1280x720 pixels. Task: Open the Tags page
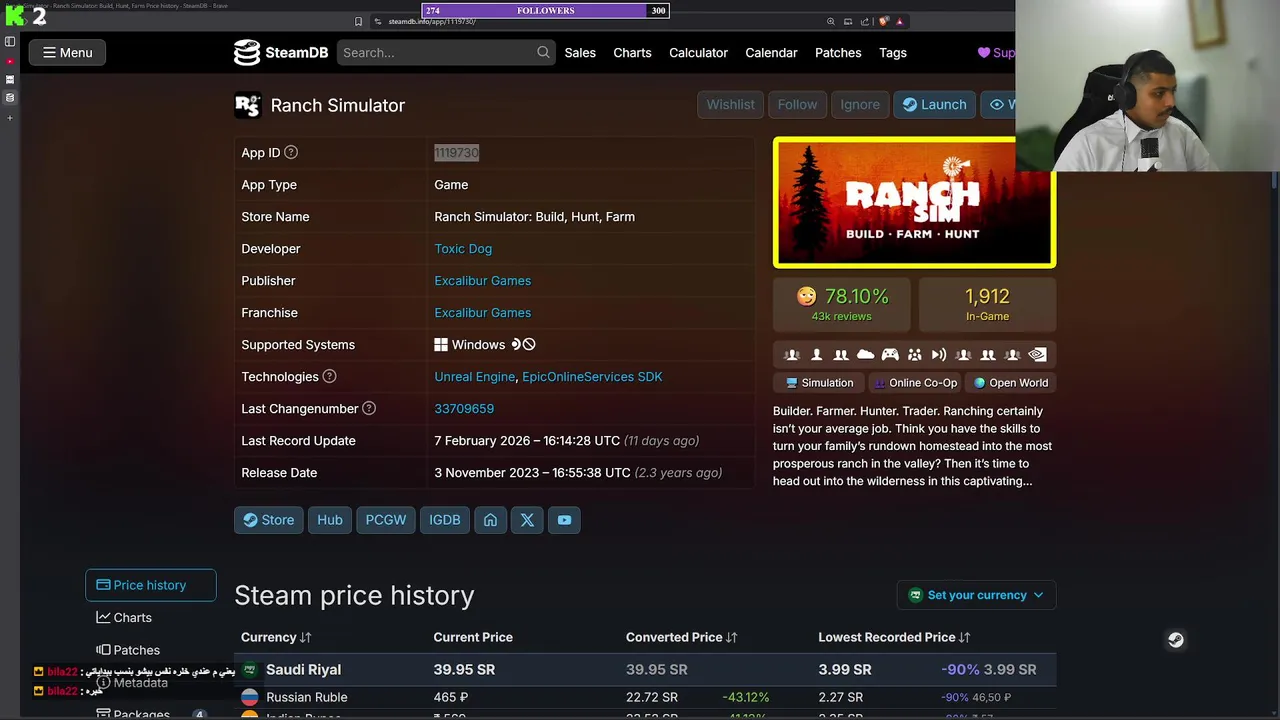click(893, 53)
